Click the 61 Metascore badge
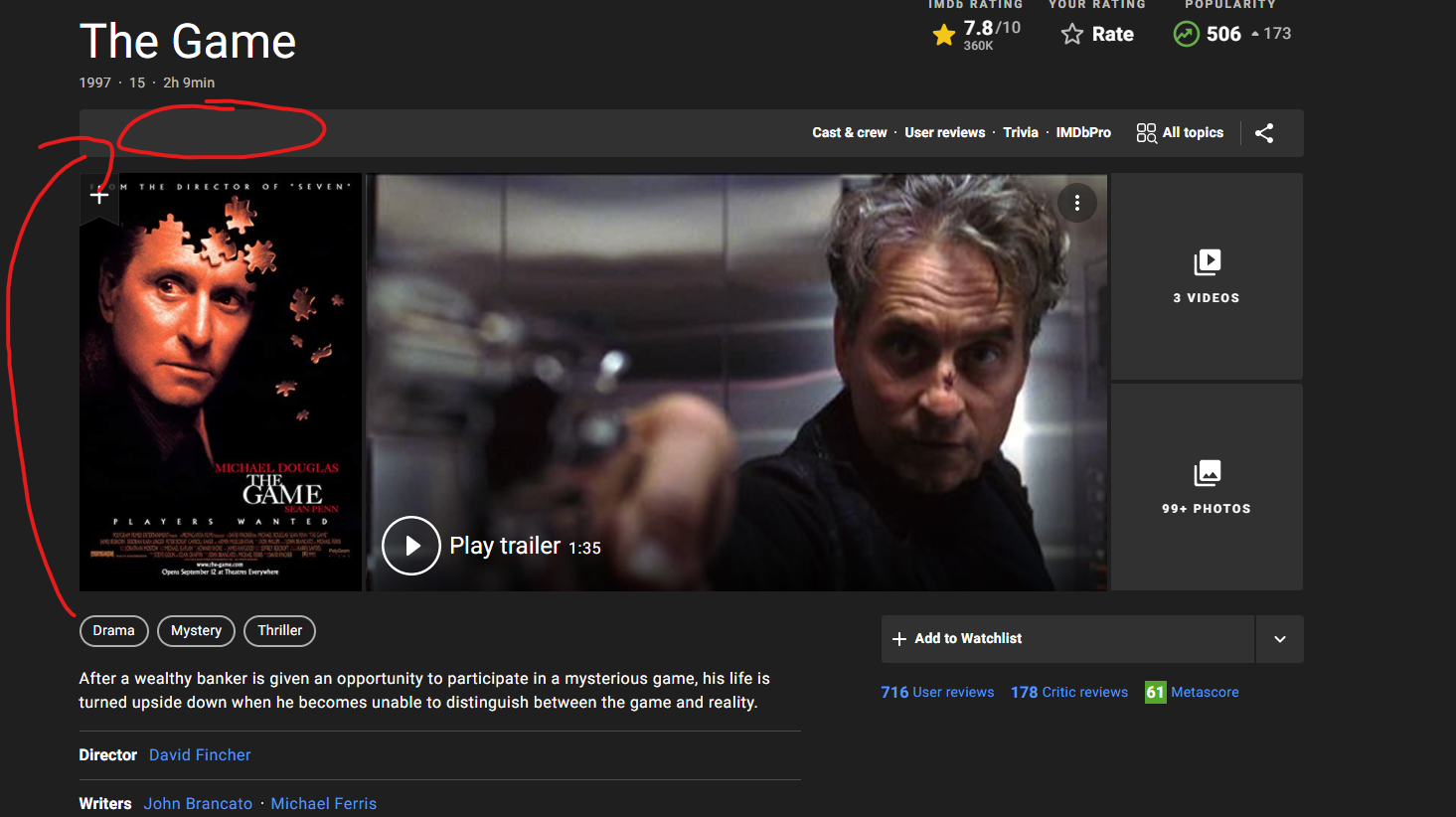Viewport: 1456px width, 817px height. point(1155,693)
